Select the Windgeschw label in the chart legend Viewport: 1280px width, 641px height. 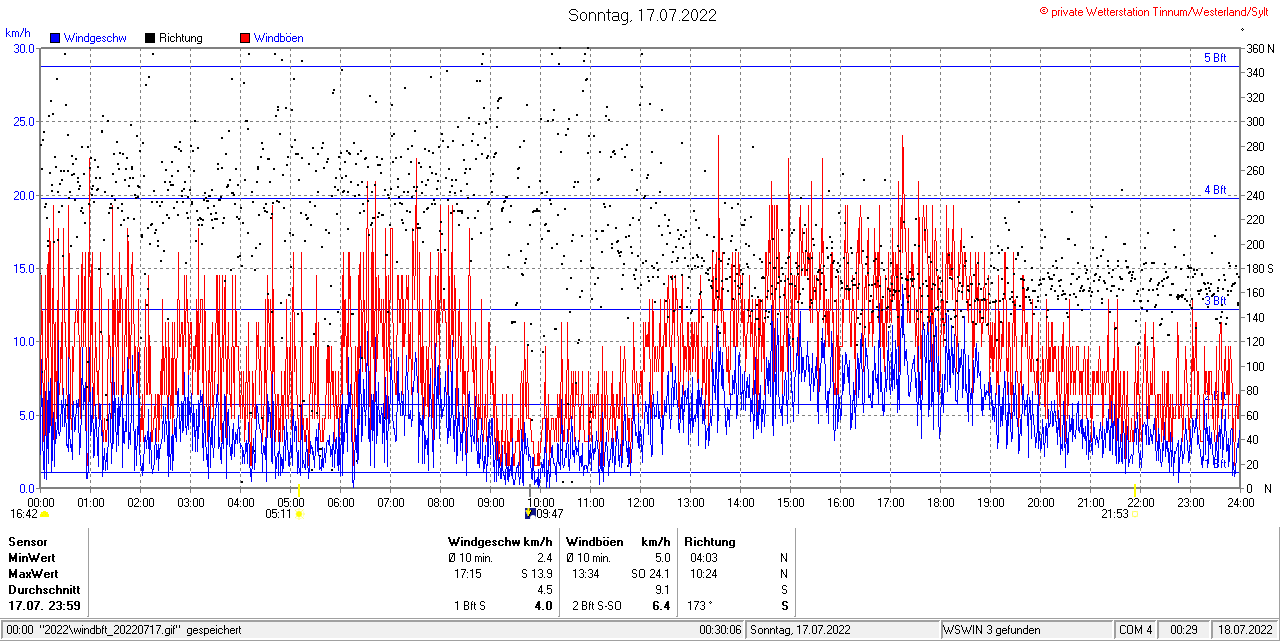click(x=95, y=38)
